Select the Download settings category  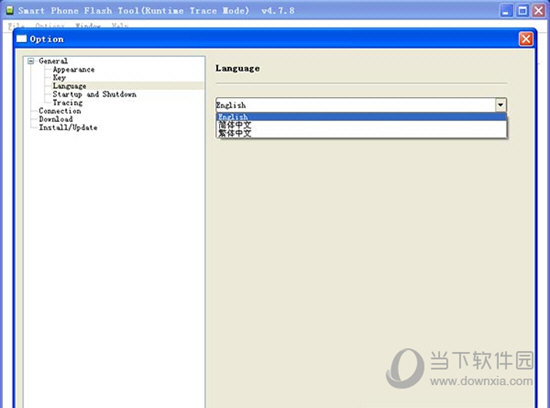point(56,119)
